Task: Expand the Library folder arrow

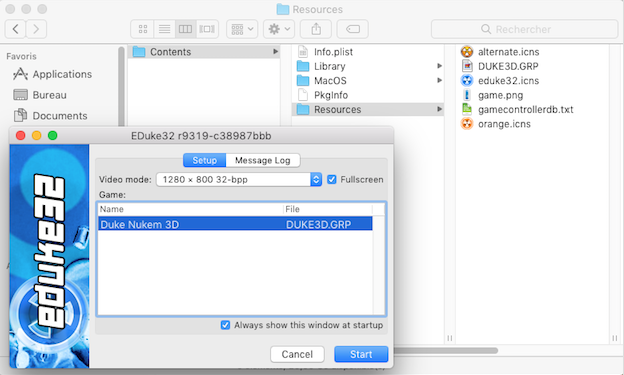Action: tap(439, 66)
